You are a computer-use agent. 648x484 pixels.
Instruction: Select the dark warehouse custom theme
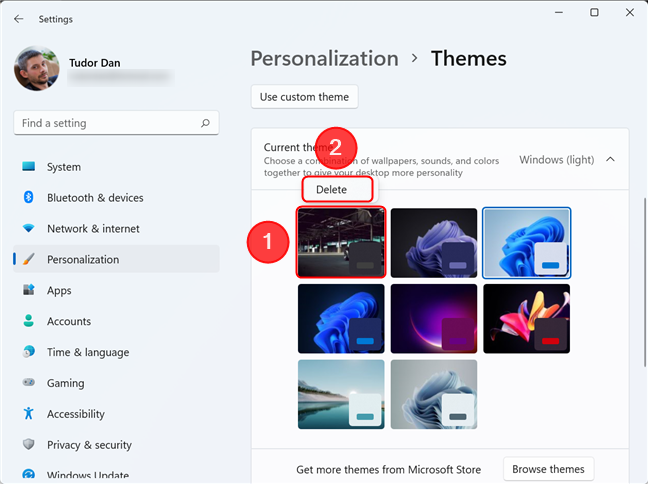[341, 242]
